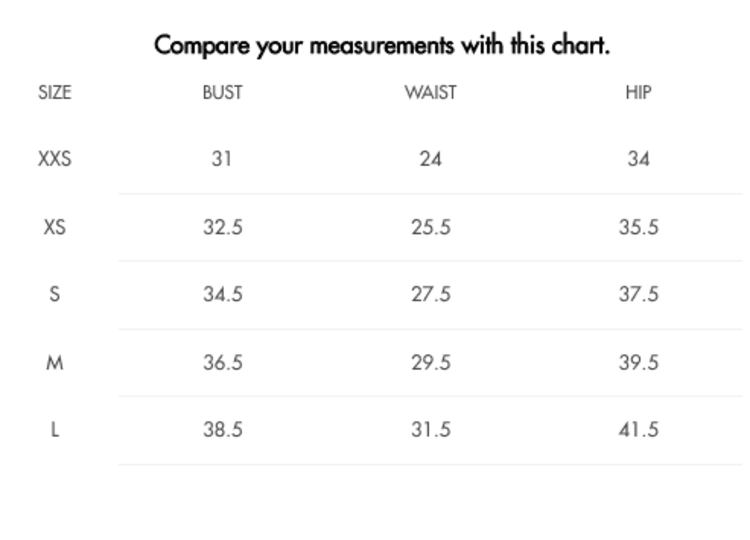Click the M waist value 29.5
Screen dimensions: 750x540
[x=430, y=363]
